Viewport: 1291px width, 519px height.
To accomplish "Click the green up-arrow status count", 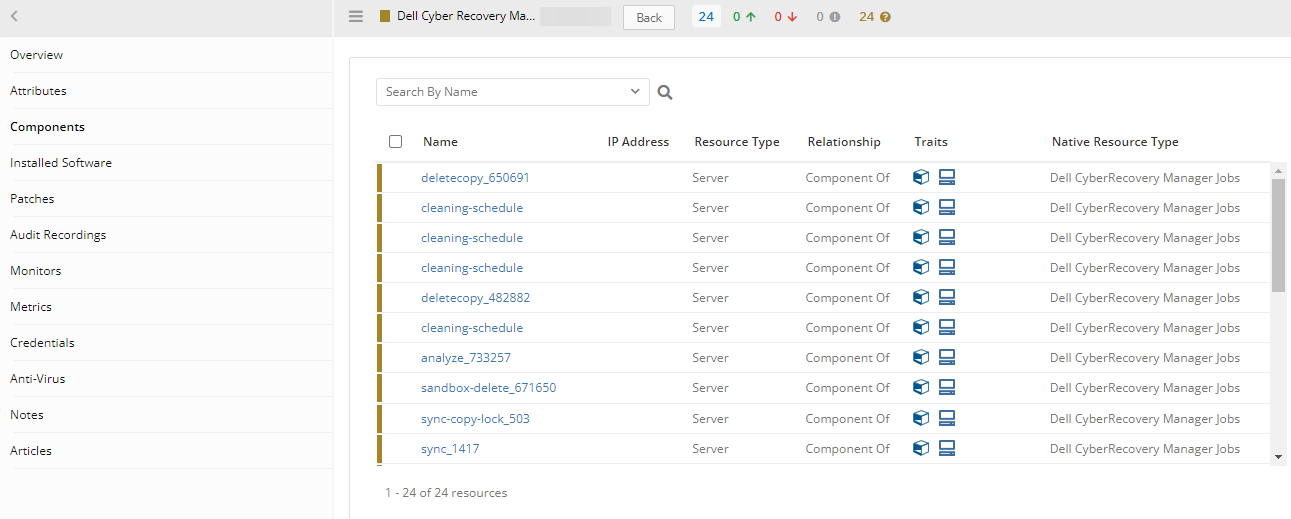I will (744, 17).
